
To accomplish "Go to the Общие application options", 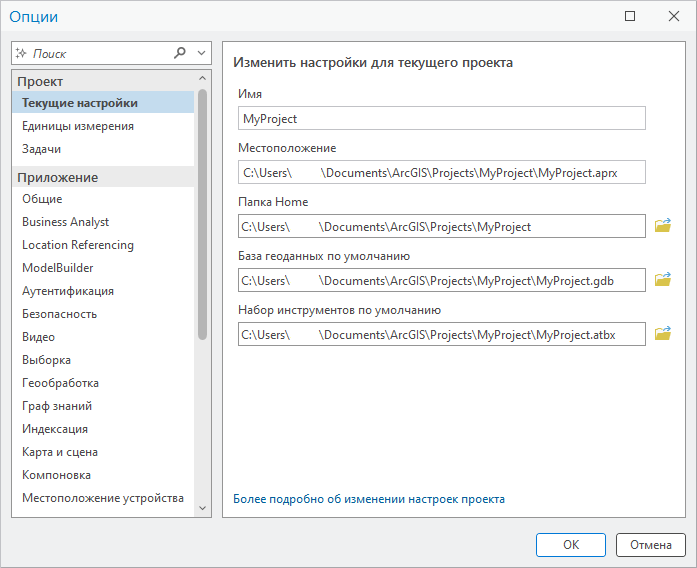I will point(42,199).
